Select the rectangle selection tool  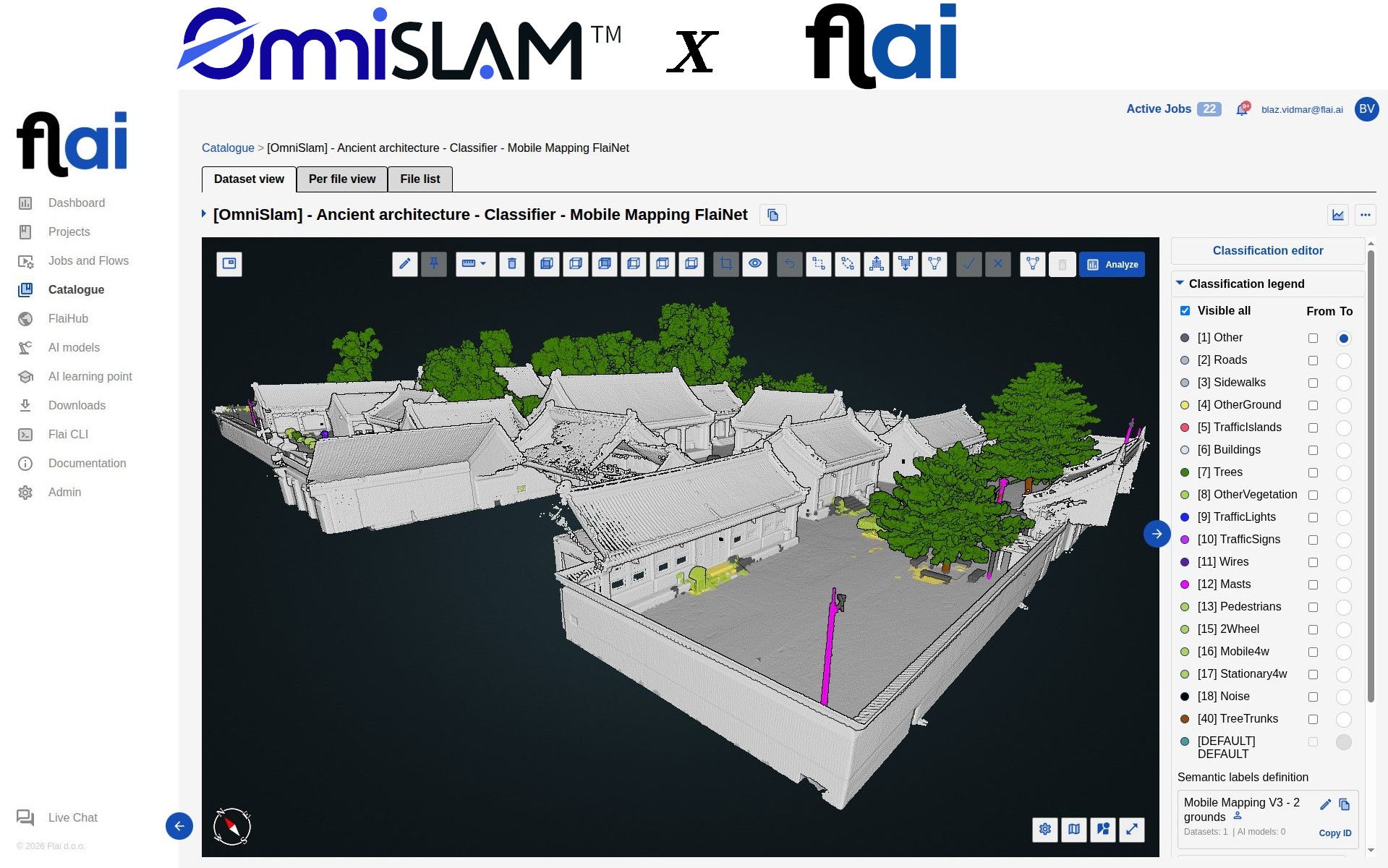coord(819,264)
